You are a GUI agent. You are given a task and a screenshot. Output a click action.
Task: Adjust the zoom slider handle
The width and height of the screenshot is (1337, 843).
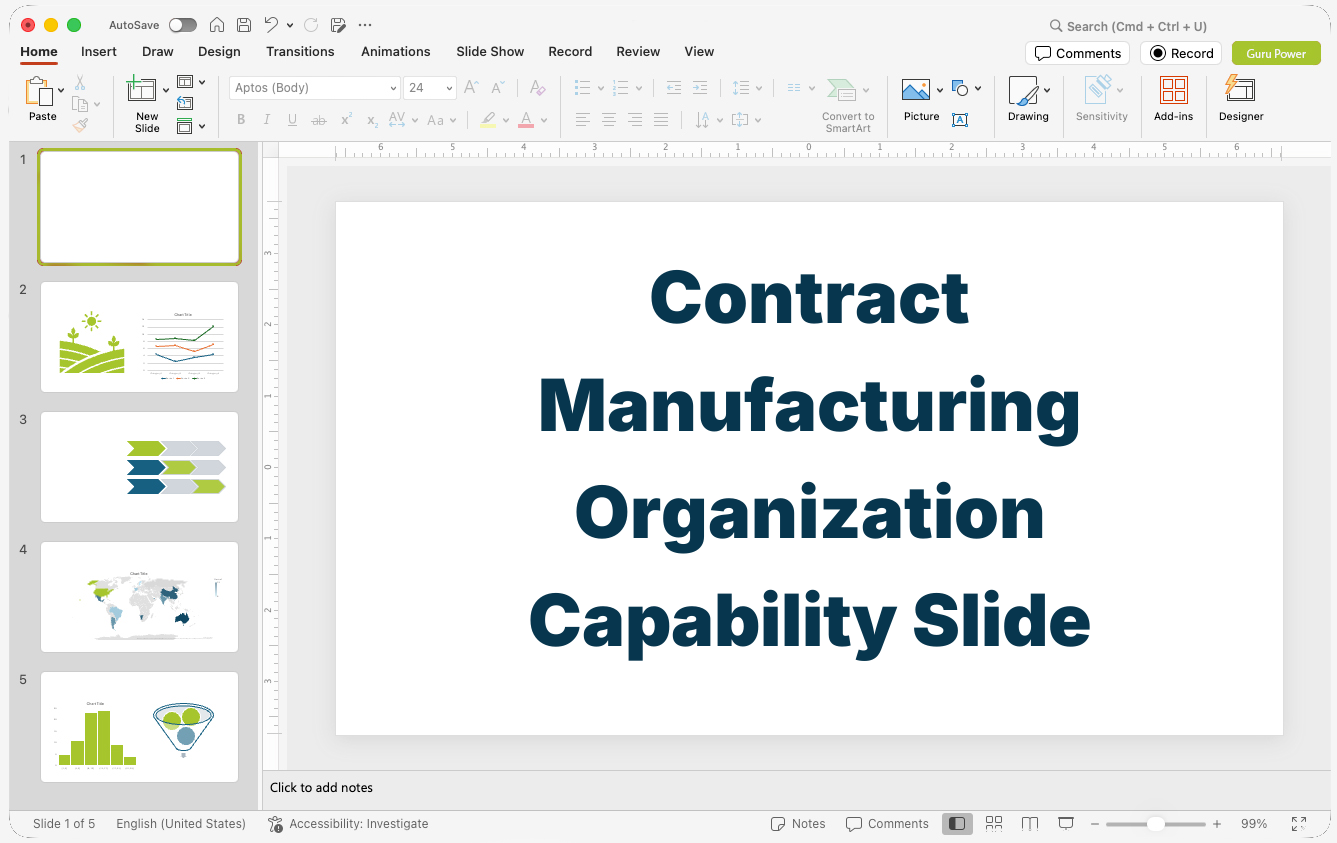[x=1155, y=824]
